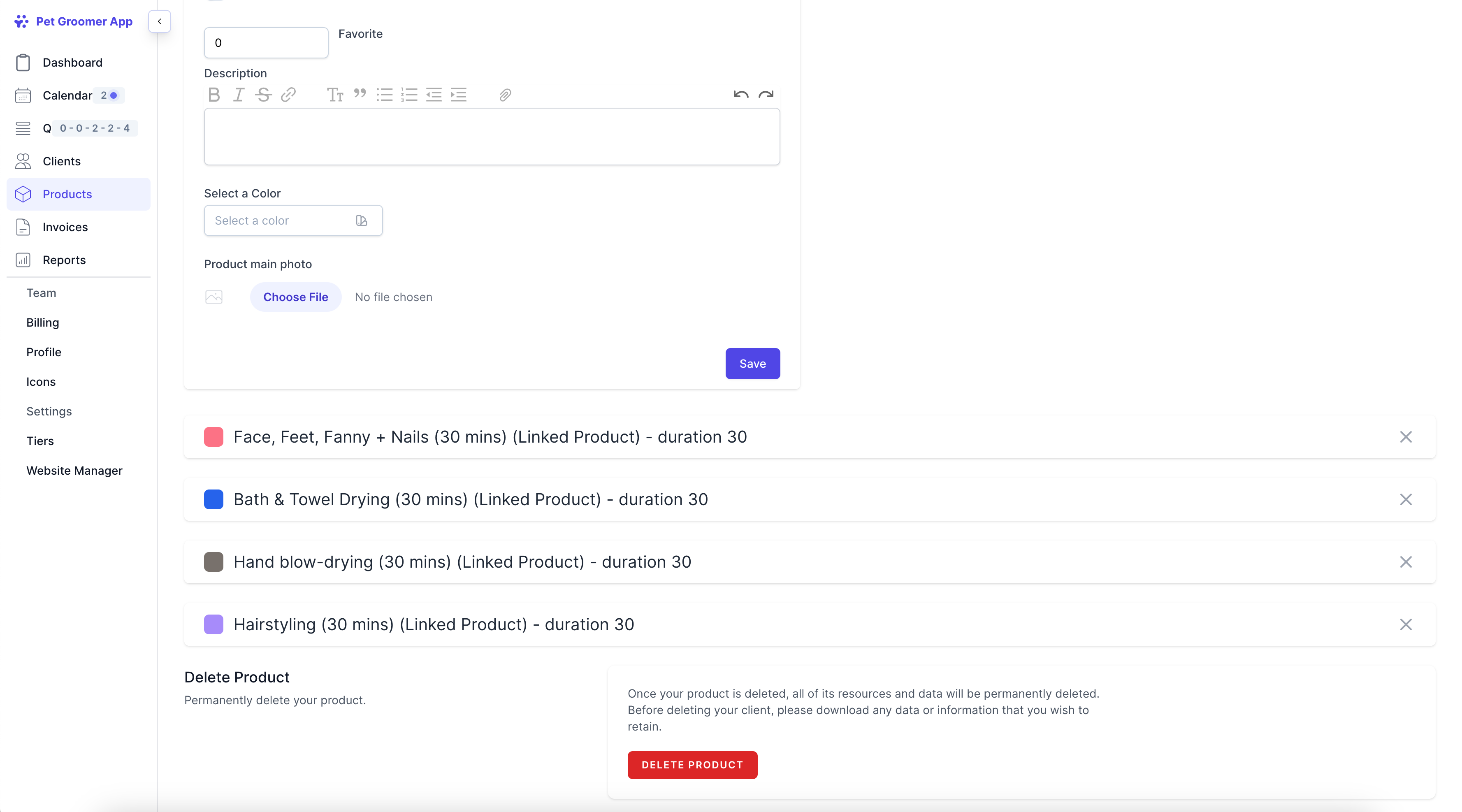Open the Select a color dropdown
The height and width of the screenshot is (812, 1462).
click(293, 221)
